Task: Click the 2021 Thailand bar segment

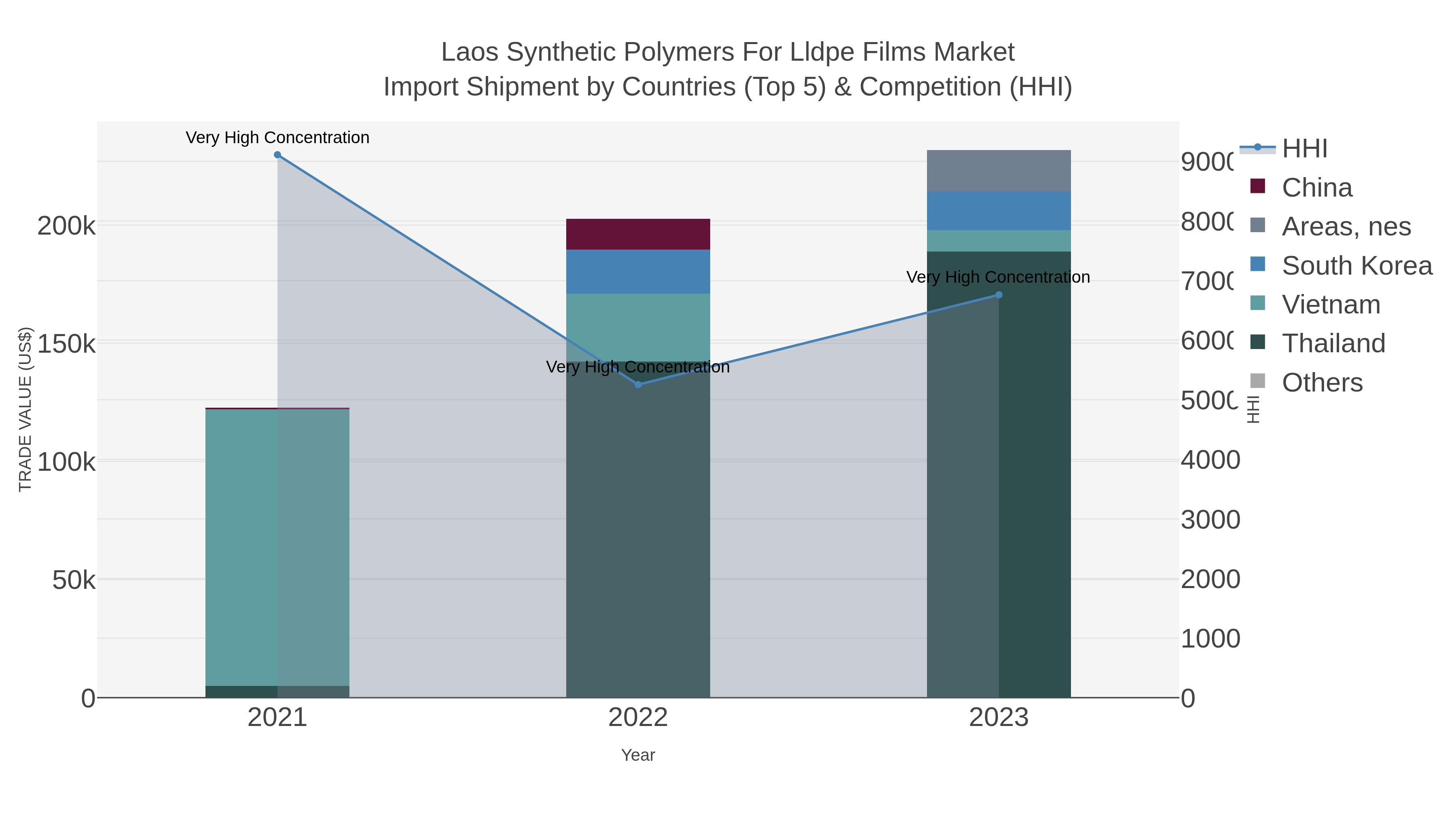Action: click(x=277, y=692)
